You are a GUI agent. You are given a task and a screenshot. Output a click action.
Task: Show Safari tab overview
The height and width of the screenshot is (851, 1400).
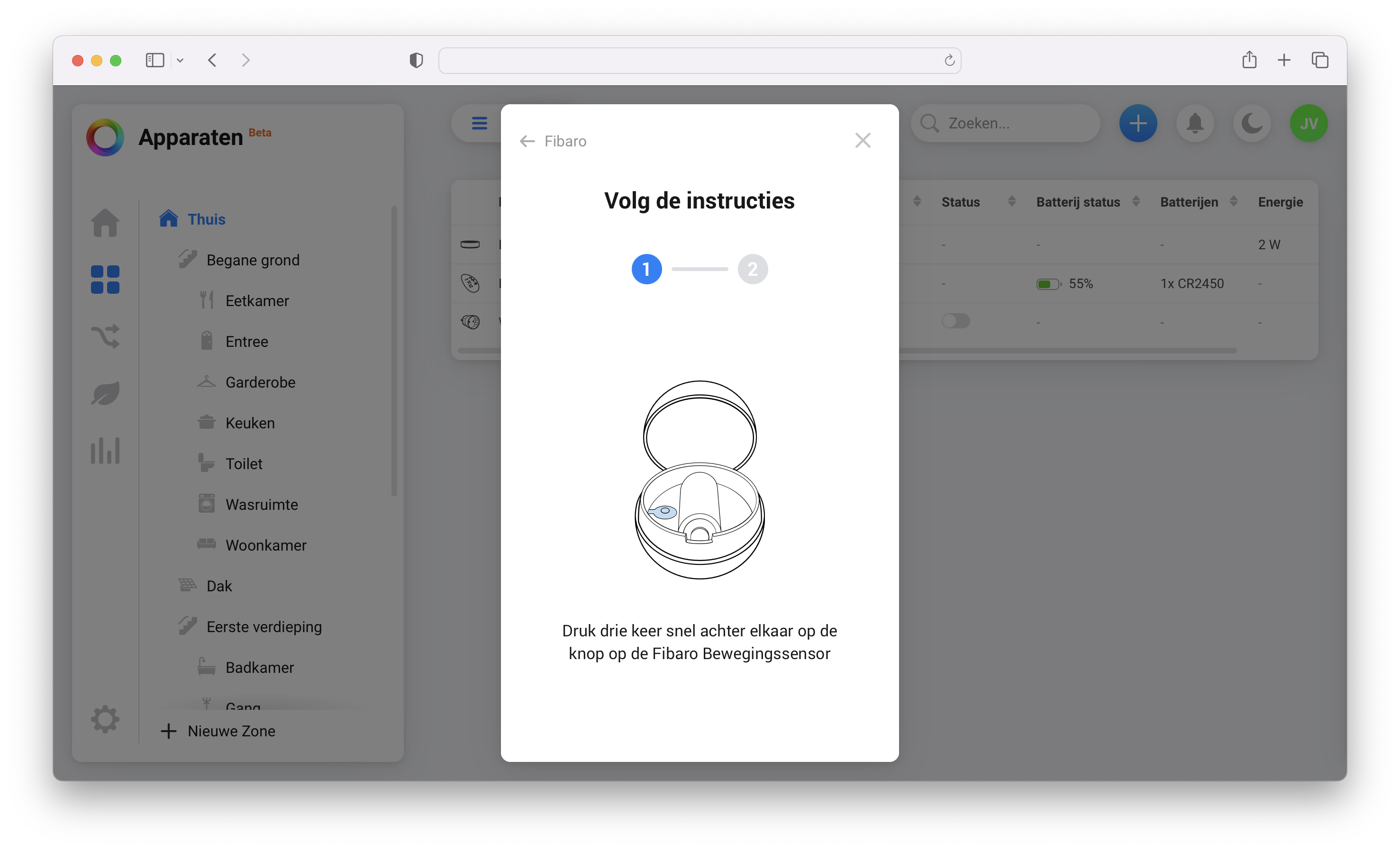[1319, 60]
